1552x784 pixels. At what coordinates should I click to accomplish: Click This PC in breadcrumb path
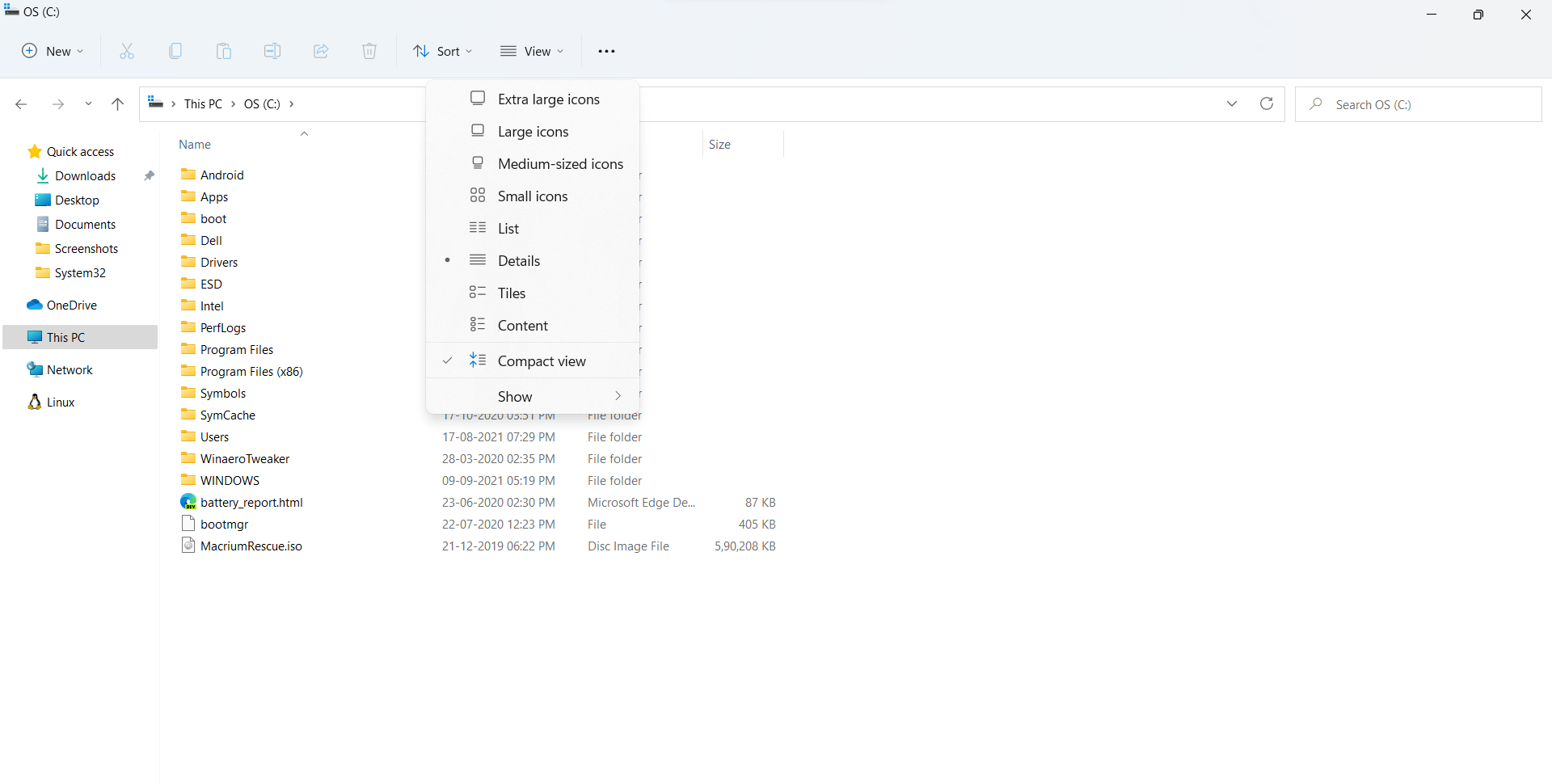click(203, 104)
